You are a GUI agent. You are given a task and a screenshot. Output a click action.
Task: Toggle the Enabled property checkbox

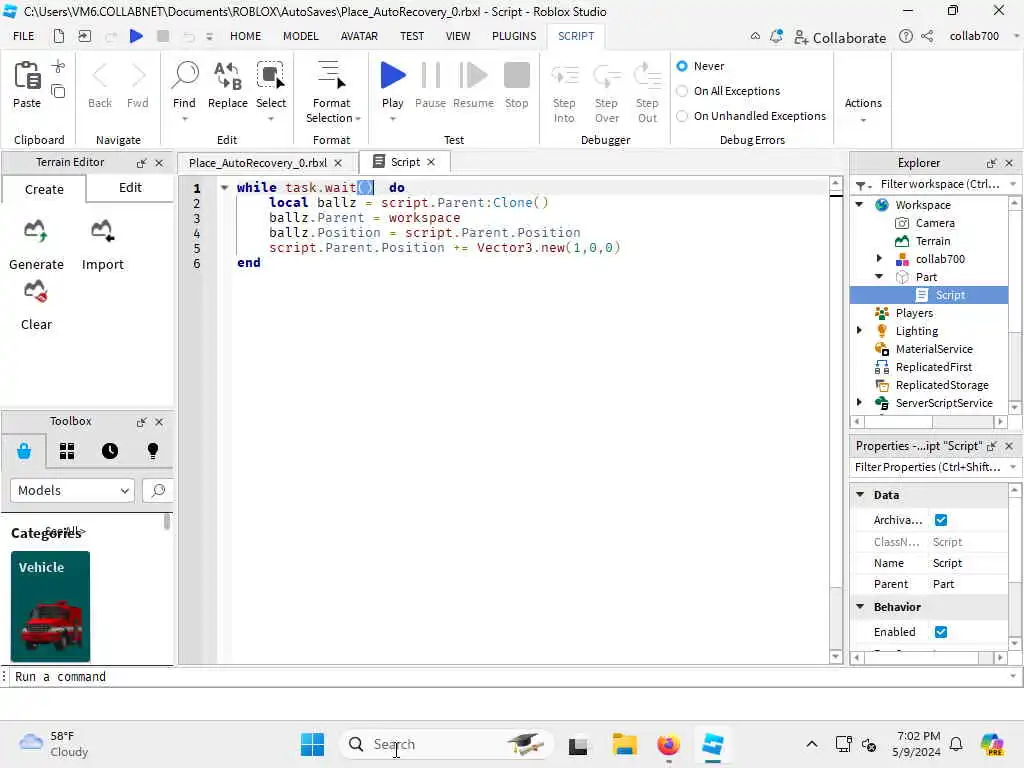click(x=941, y=632)
